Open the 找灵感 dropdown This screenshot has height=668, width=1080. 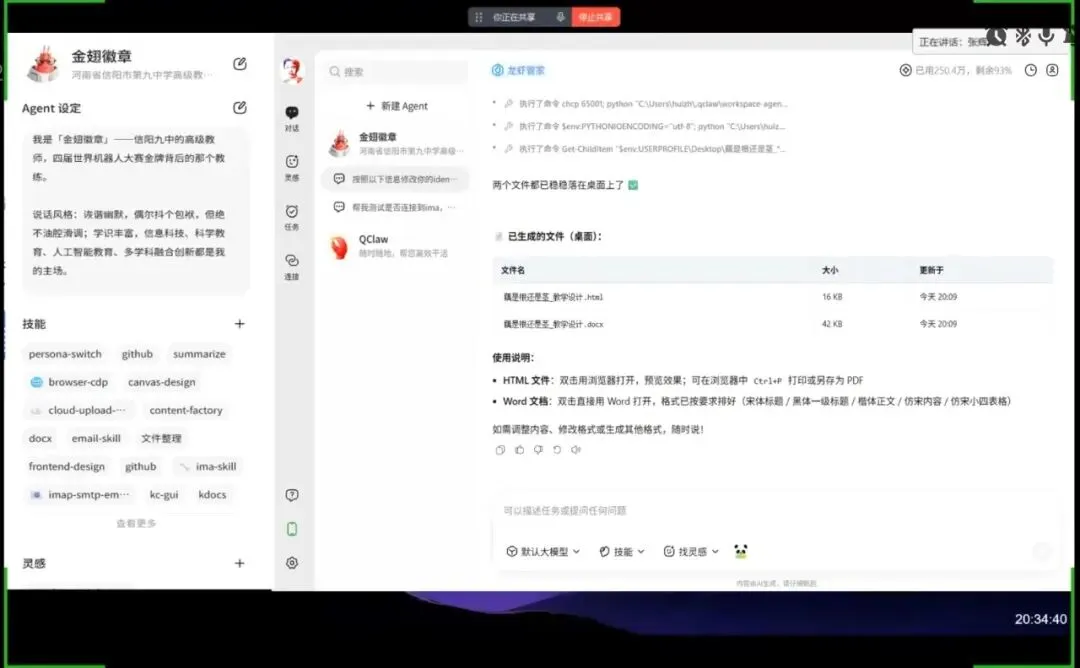tap(691, 552)
